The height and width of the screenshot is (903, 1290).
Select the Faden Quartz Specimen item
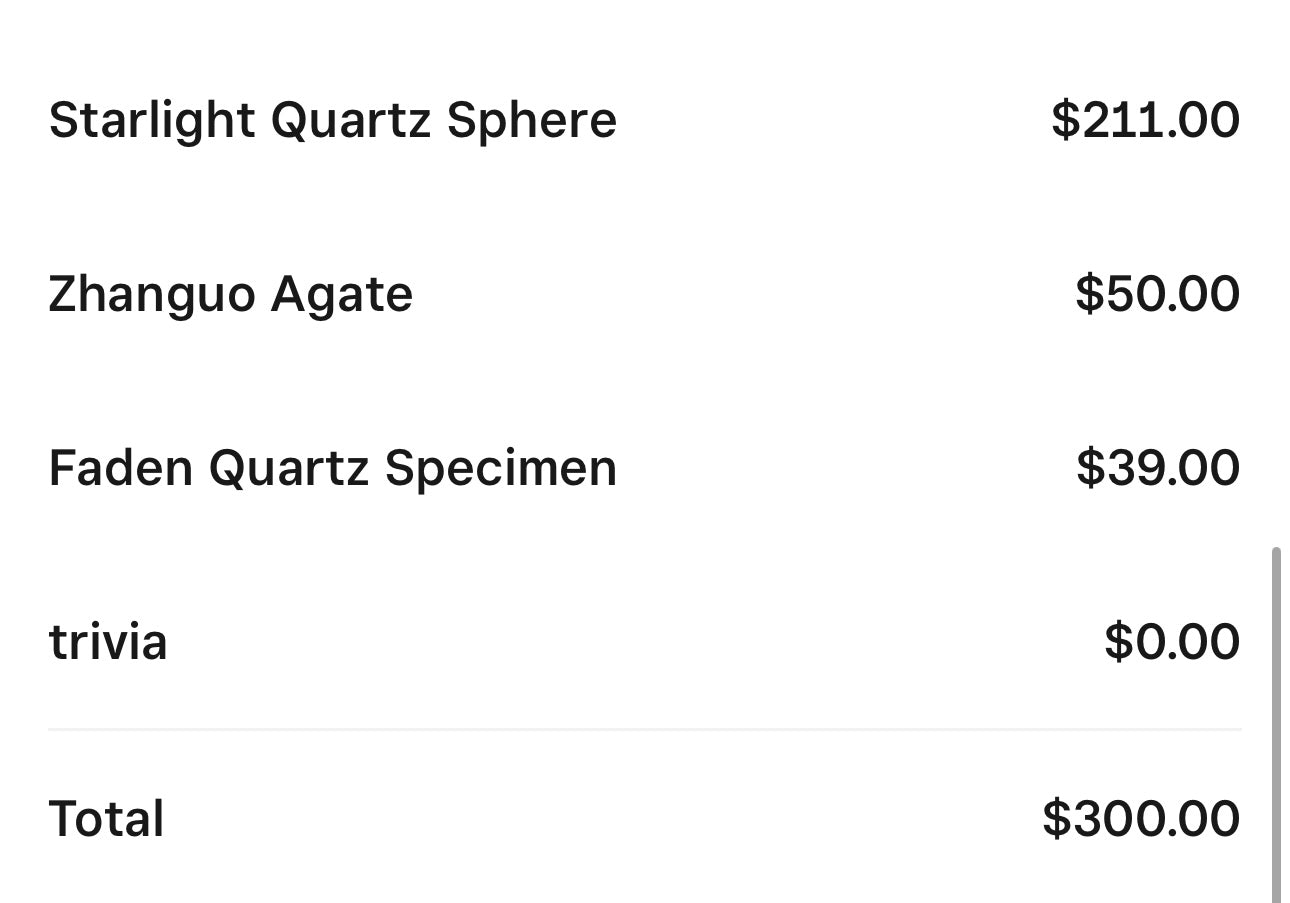[332, 469]
